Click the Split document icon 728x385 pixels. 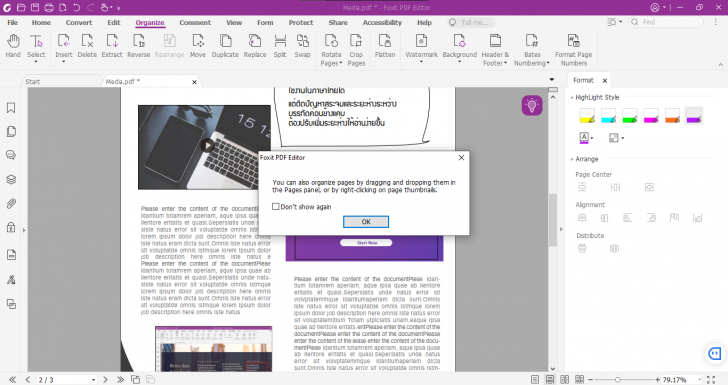pos(280,46)
